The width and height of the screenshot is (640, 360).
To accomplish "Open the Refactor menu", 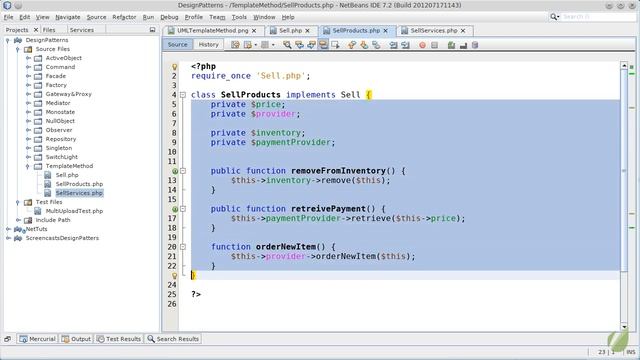I will [x=124, y=17].
